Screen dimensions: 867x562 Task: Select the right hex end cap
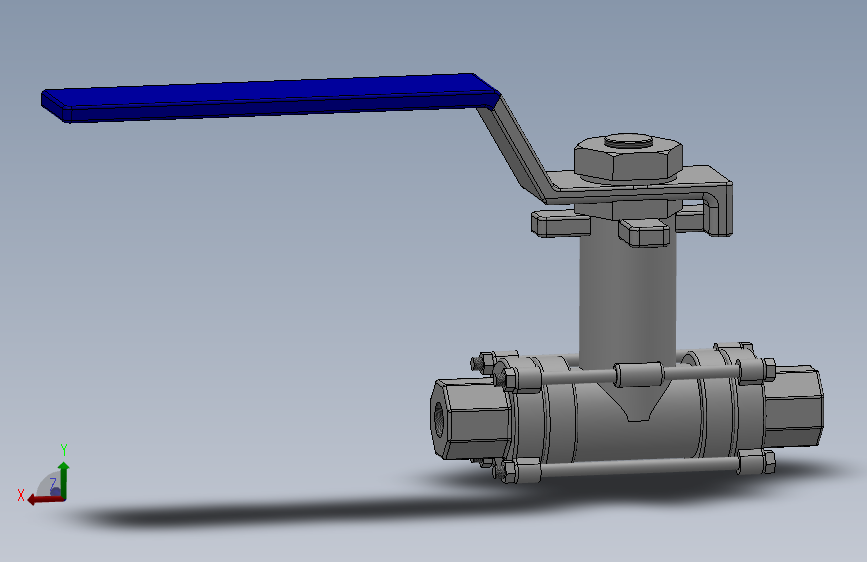[794, 406]
